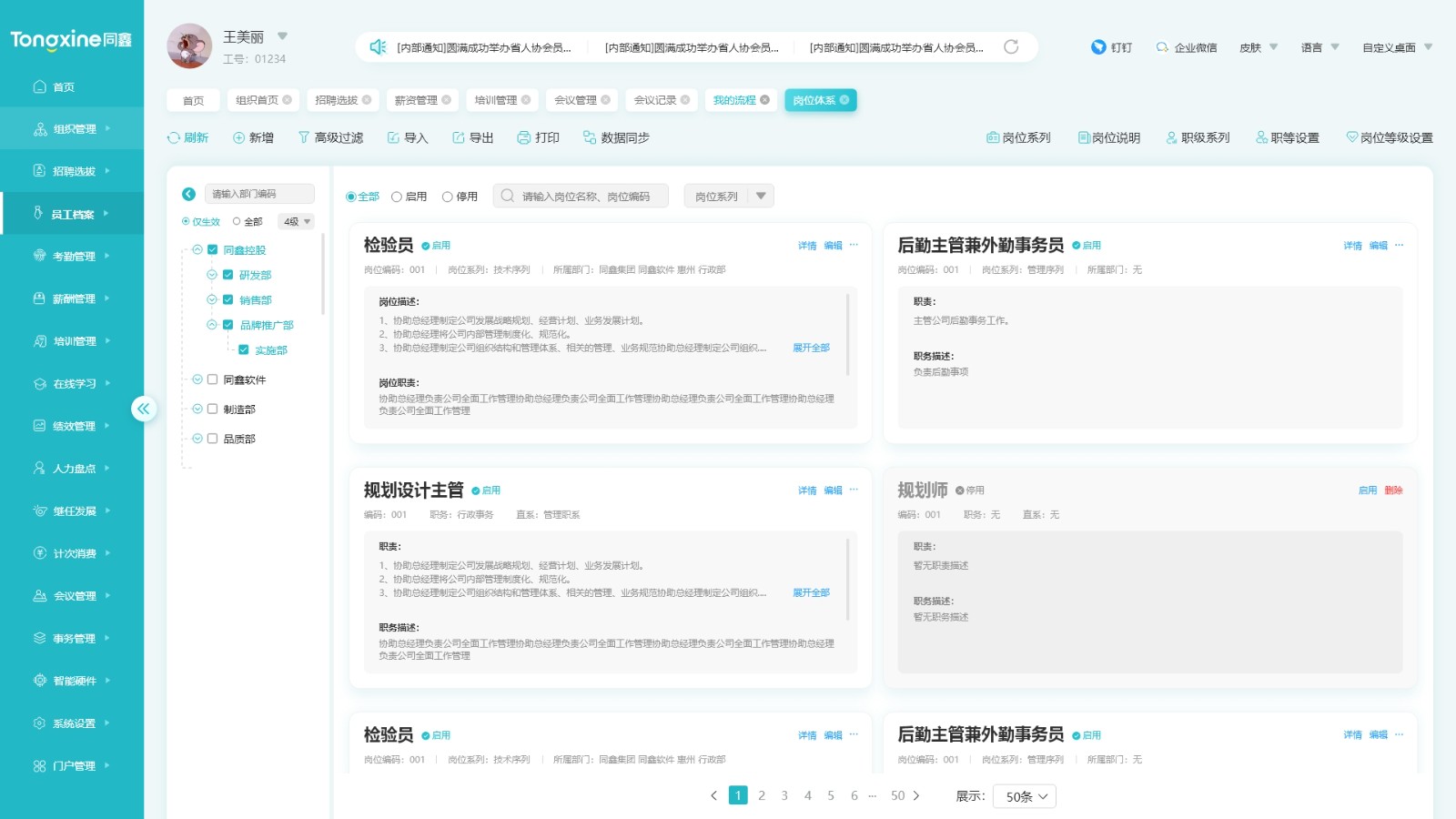Click 展开全部 on 检验员 card

(809, 347)
